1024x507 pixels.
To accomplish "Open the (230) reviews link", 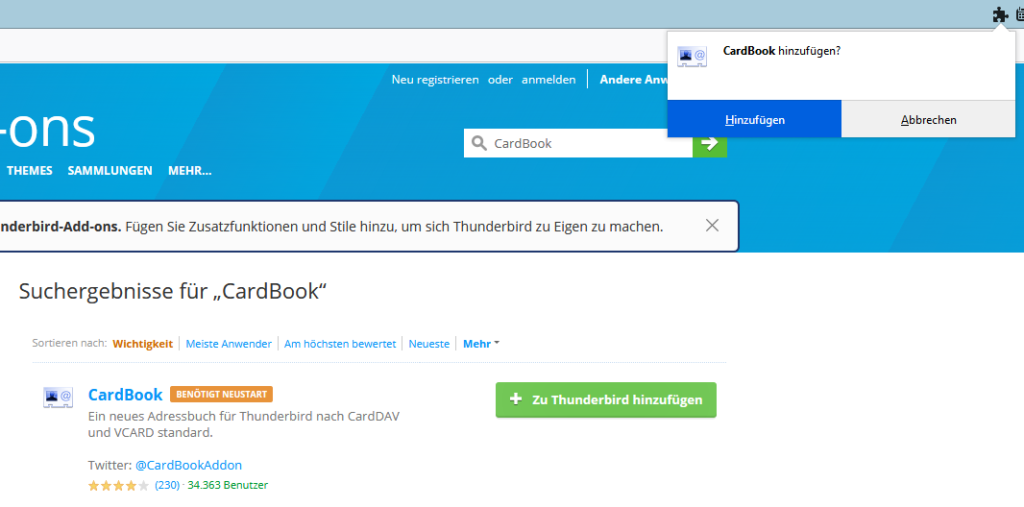I will coord(167,485).
